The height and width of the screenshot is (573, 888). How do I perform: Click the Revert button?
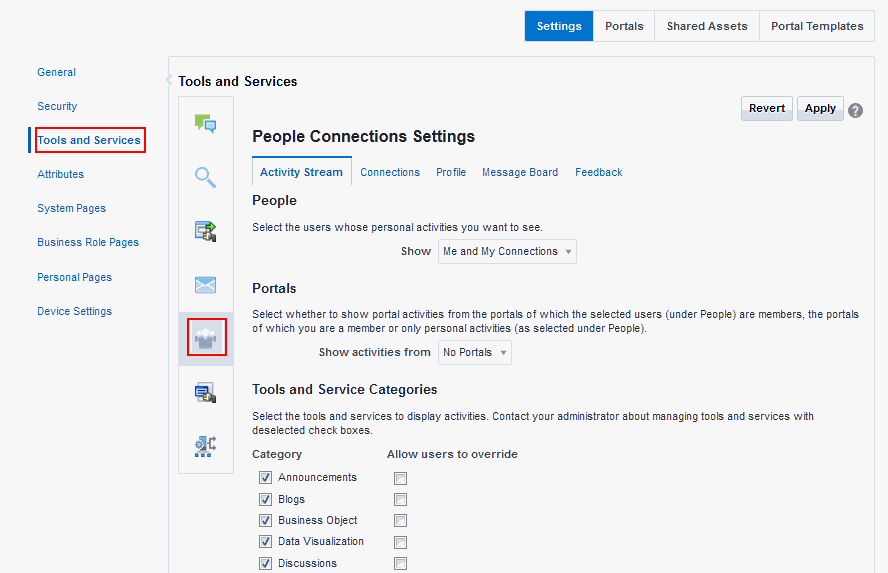pyautogui.click(x=767, y=108)
